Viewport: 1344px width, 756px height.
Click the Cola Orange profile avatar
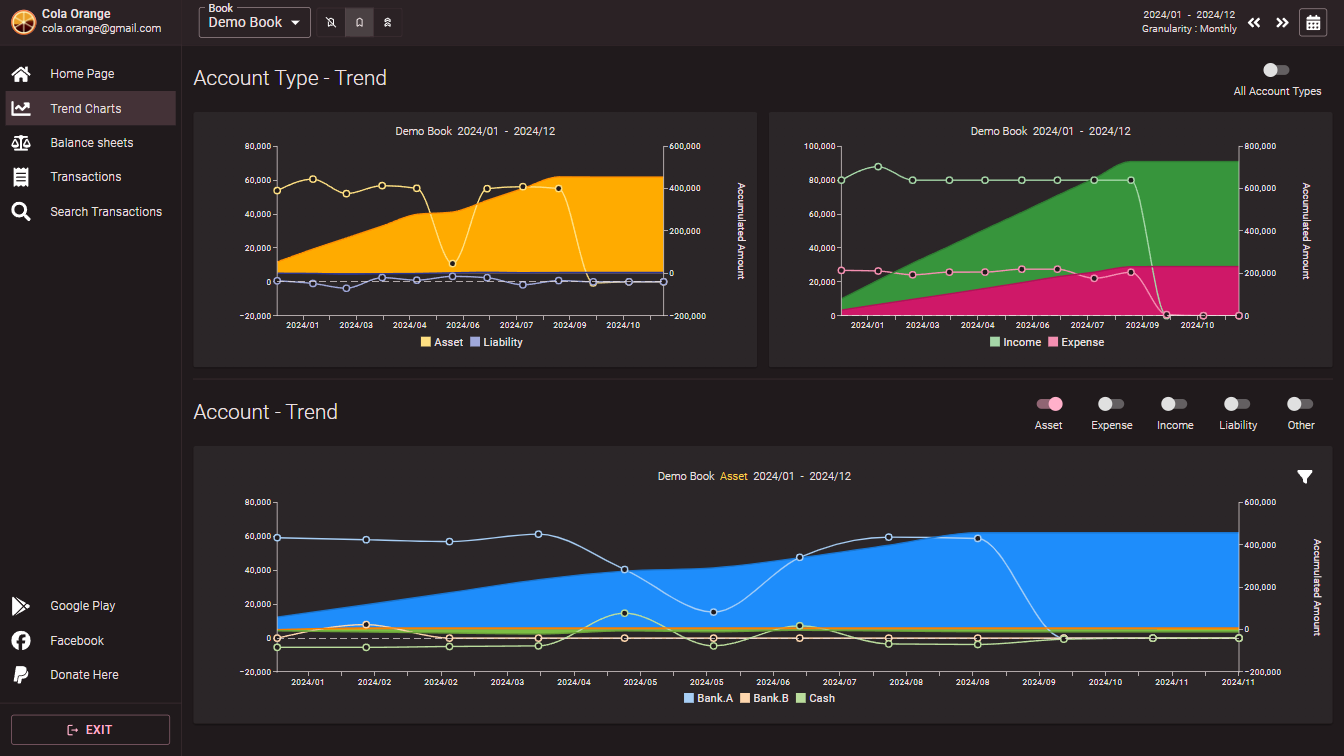(x=22, y=21)
